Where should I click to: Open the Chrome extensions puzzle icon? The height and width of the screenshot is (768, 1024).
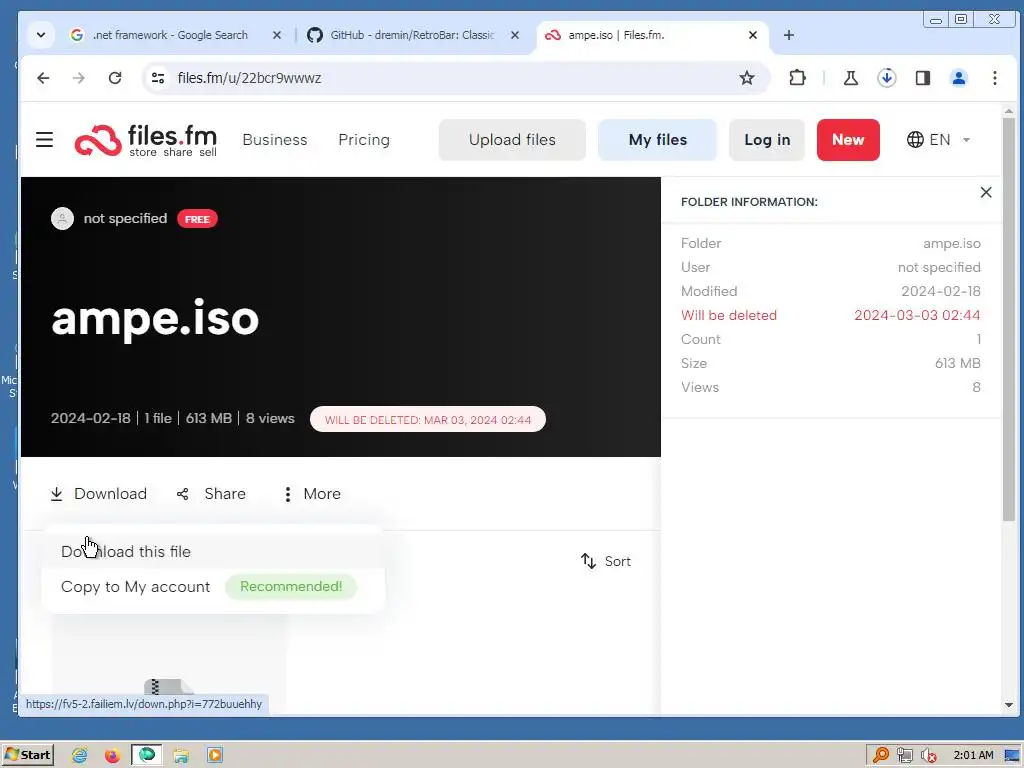pos(797,78)
